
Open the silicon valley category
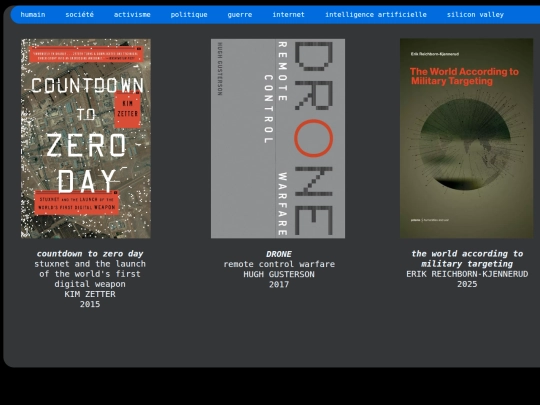coord(475,14)
